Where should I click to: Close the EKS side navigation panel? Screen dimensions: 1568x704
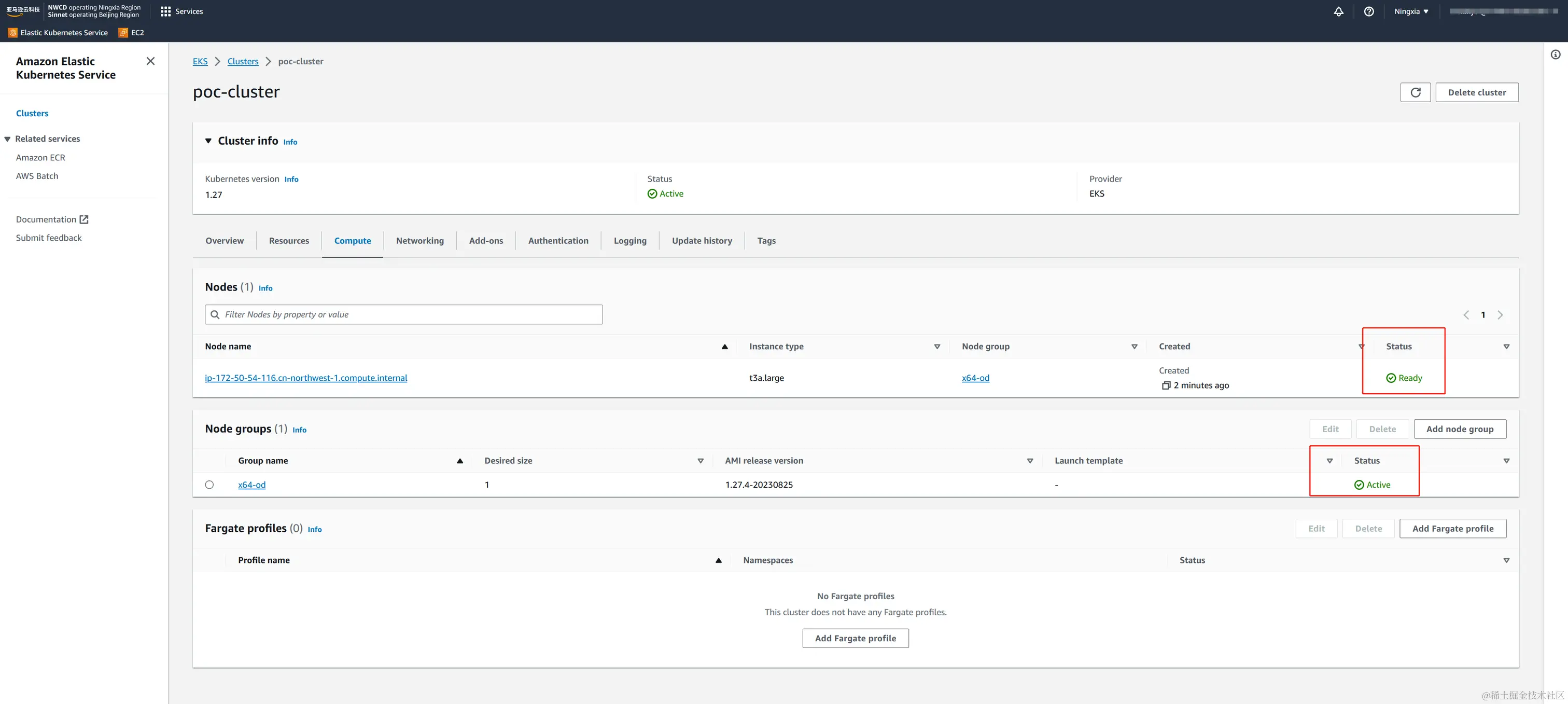(150, 61)
